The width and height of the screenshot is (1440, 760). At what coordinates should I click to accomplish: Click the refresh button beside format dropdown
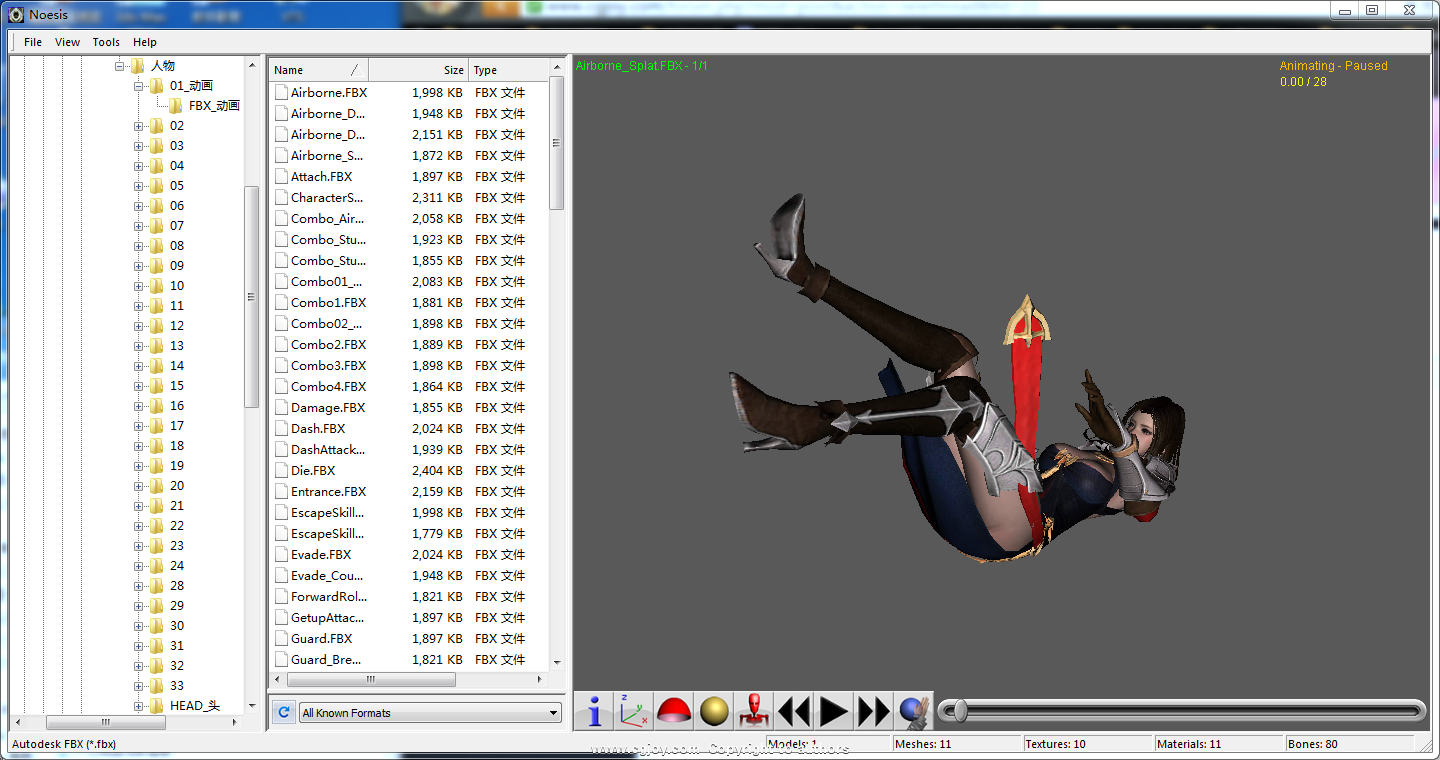284,712
